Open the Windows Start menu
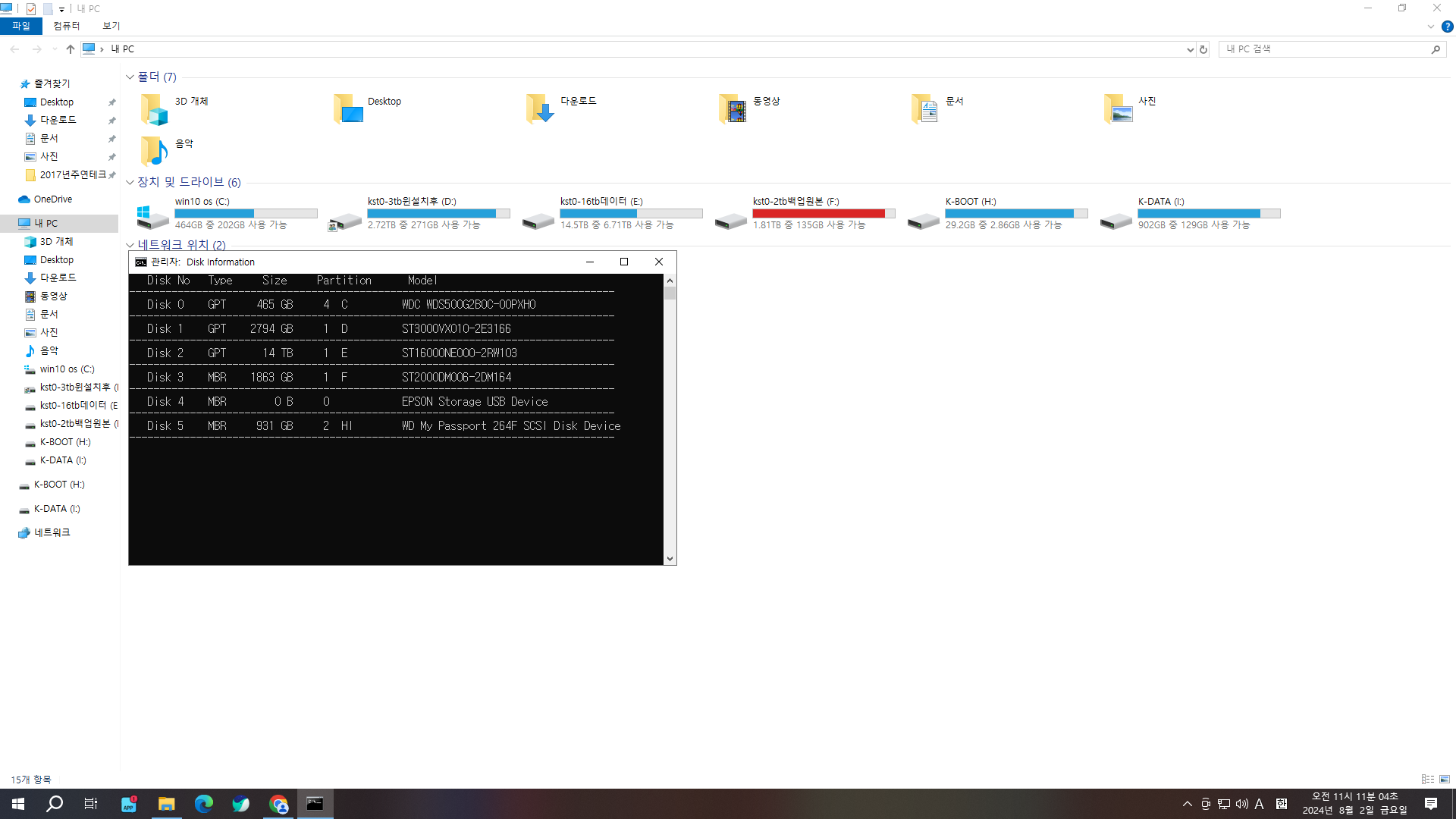Viewport: 1456px width, 819px height. (x=18, y=804)
